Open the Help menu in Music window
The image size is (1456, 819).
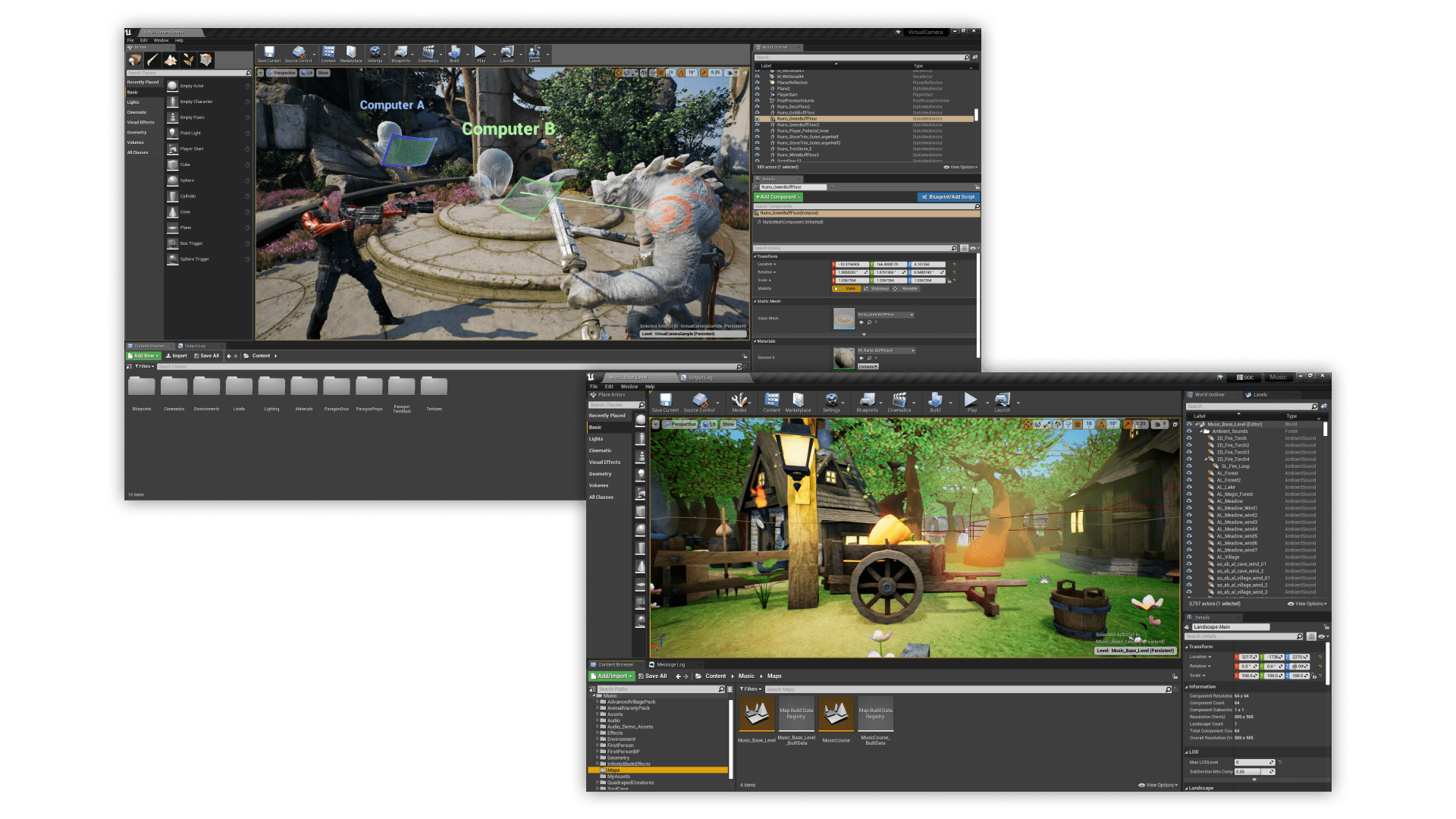point(650,387)
